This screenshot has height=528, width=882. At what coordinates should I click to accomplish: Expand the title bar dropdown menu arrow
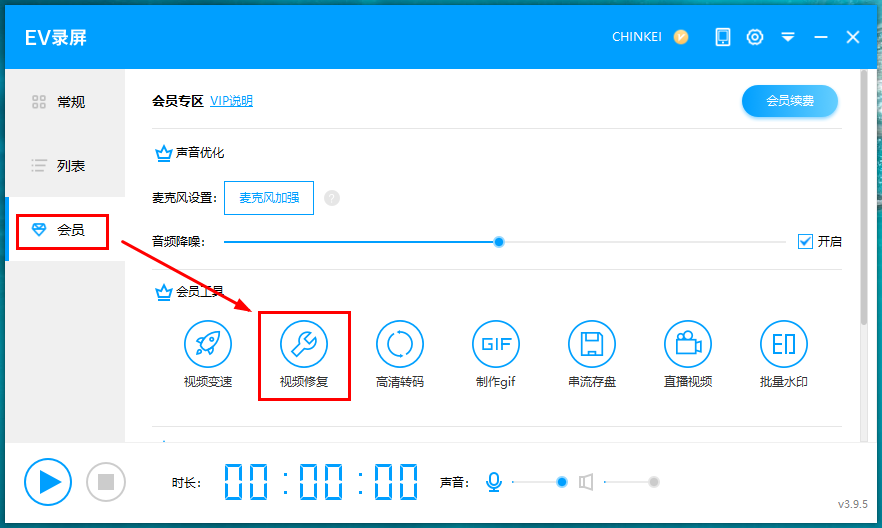coord(788,37)
